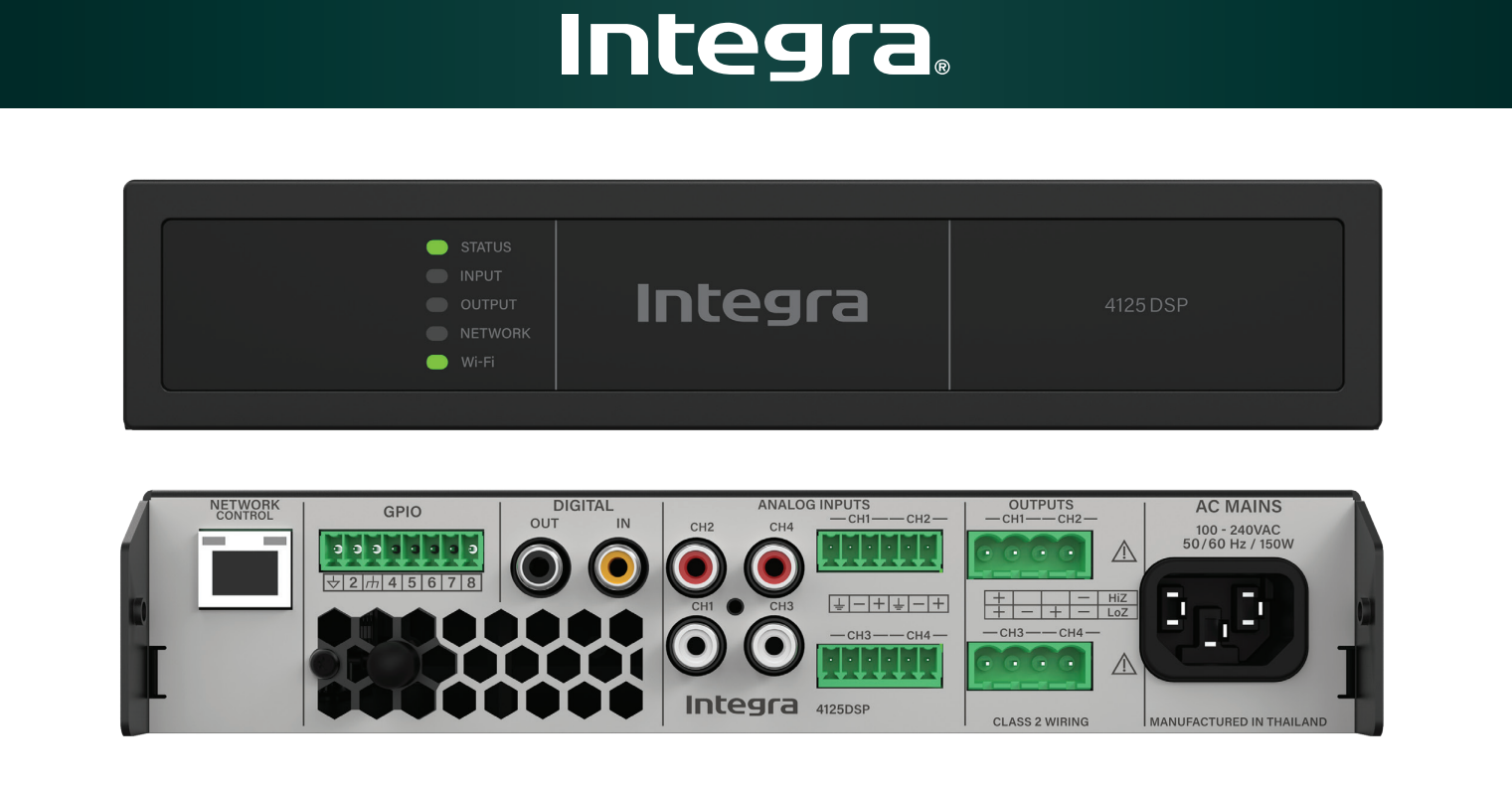
Task: Click the OUTPUT indicator LED
Action: coord(437,305)
